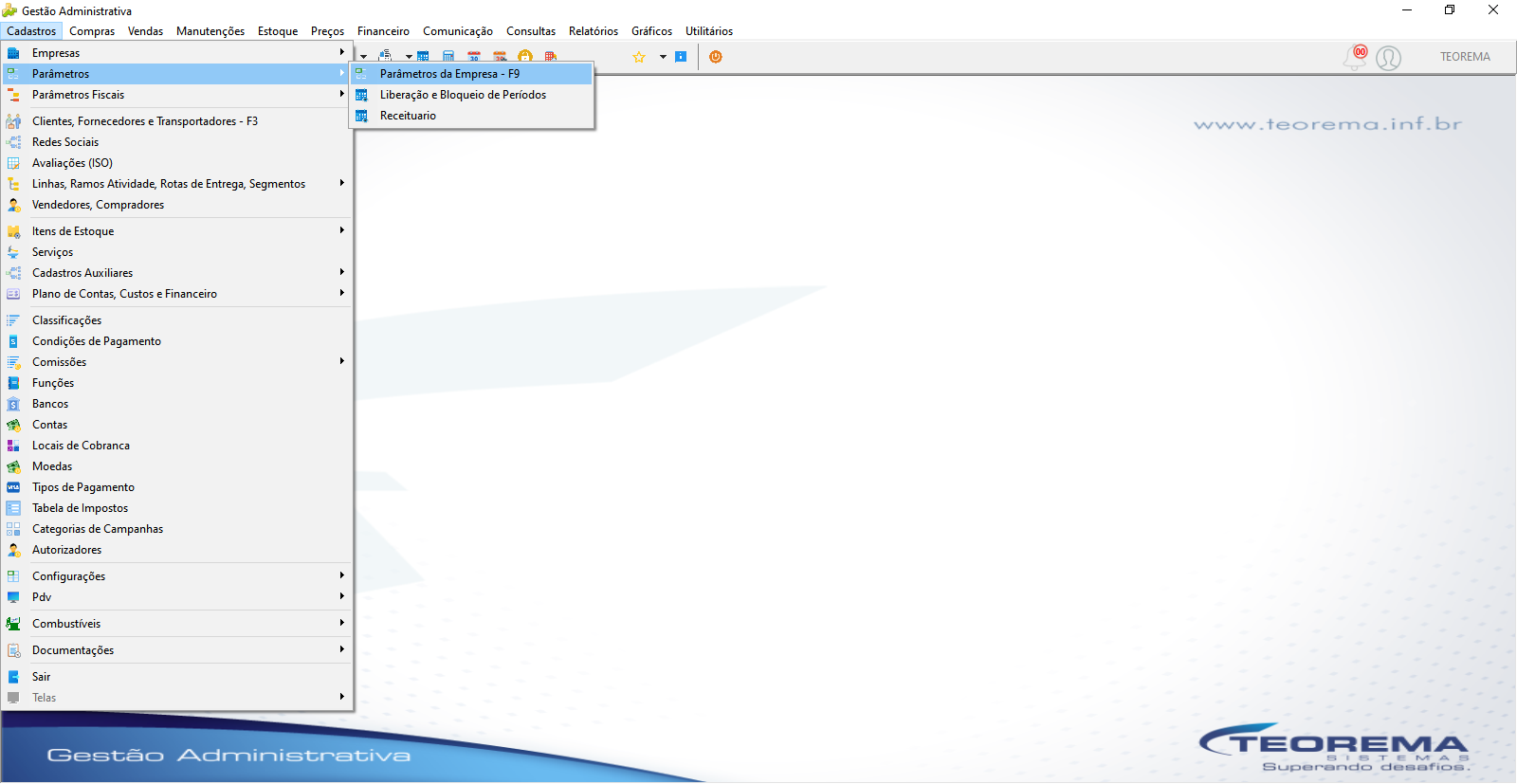Screen dimensions: 1517x784
Task: Click the user profile avatar icon
Action: 1389,59
